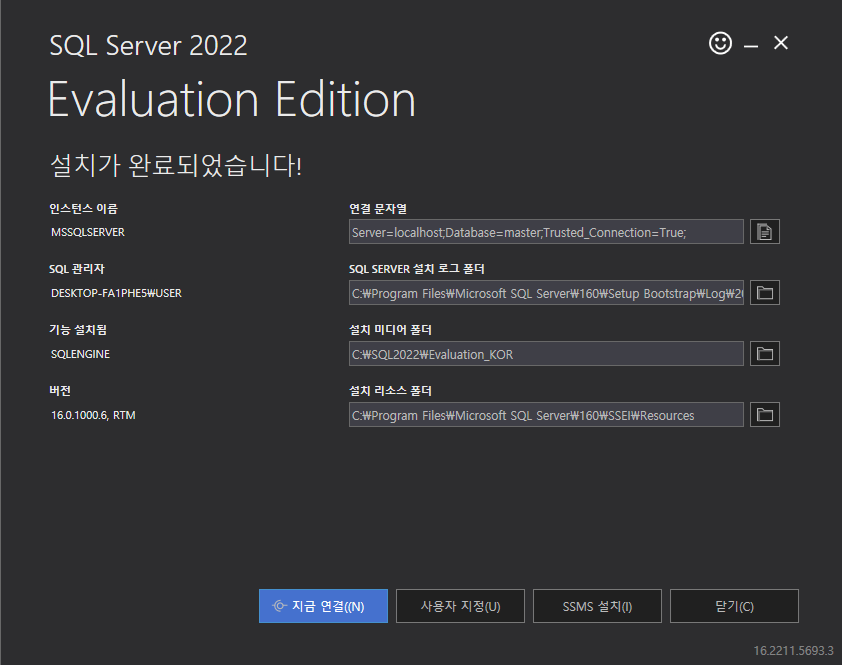Open the SQL Server setup log folder icon
Screen dimensions: 842x665
coord(765,293)
